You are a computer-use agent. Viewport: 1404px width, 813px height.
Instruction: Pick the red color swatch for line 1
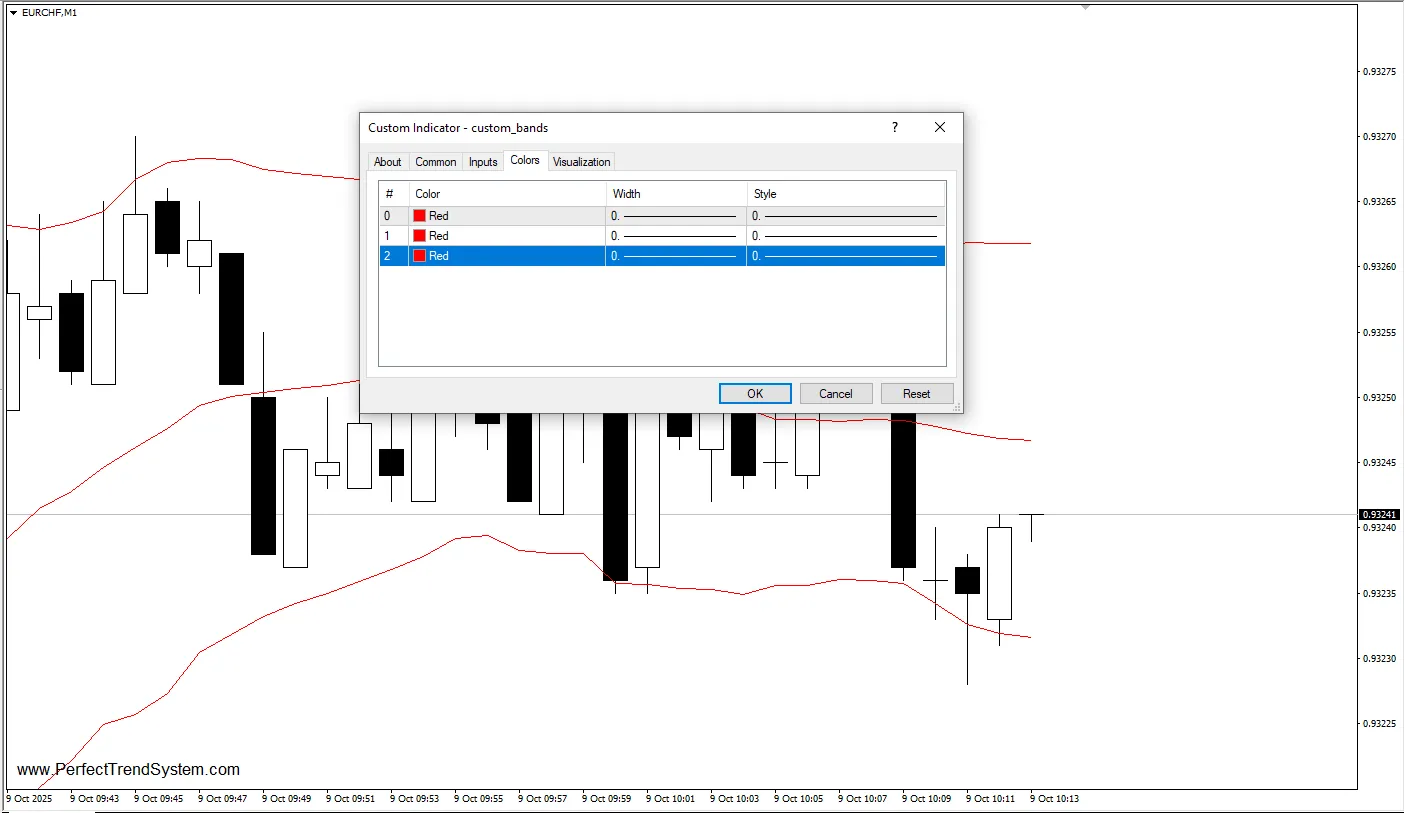pos(420,236)
